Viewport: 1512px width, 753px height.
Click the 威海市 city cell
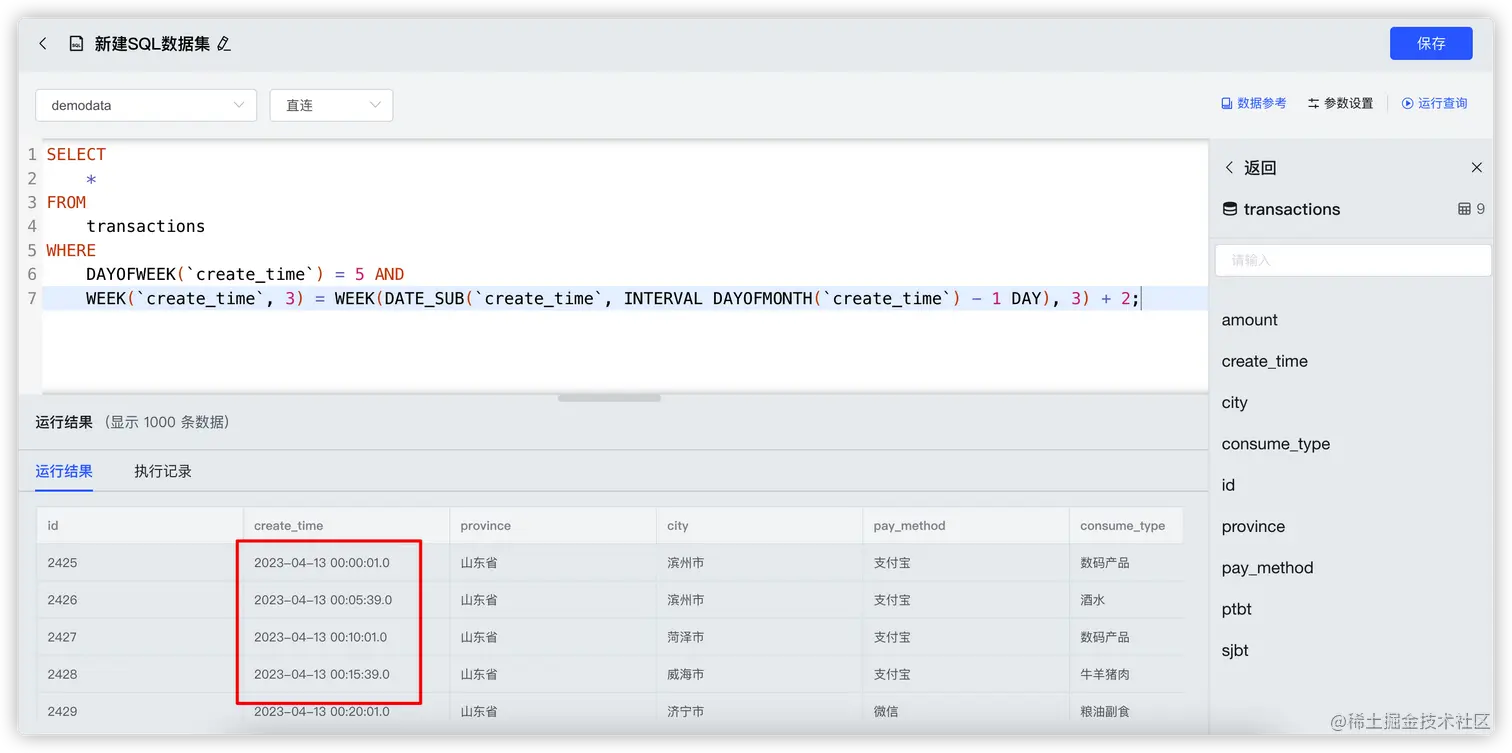pyautogui.click(x=759, y=674)
